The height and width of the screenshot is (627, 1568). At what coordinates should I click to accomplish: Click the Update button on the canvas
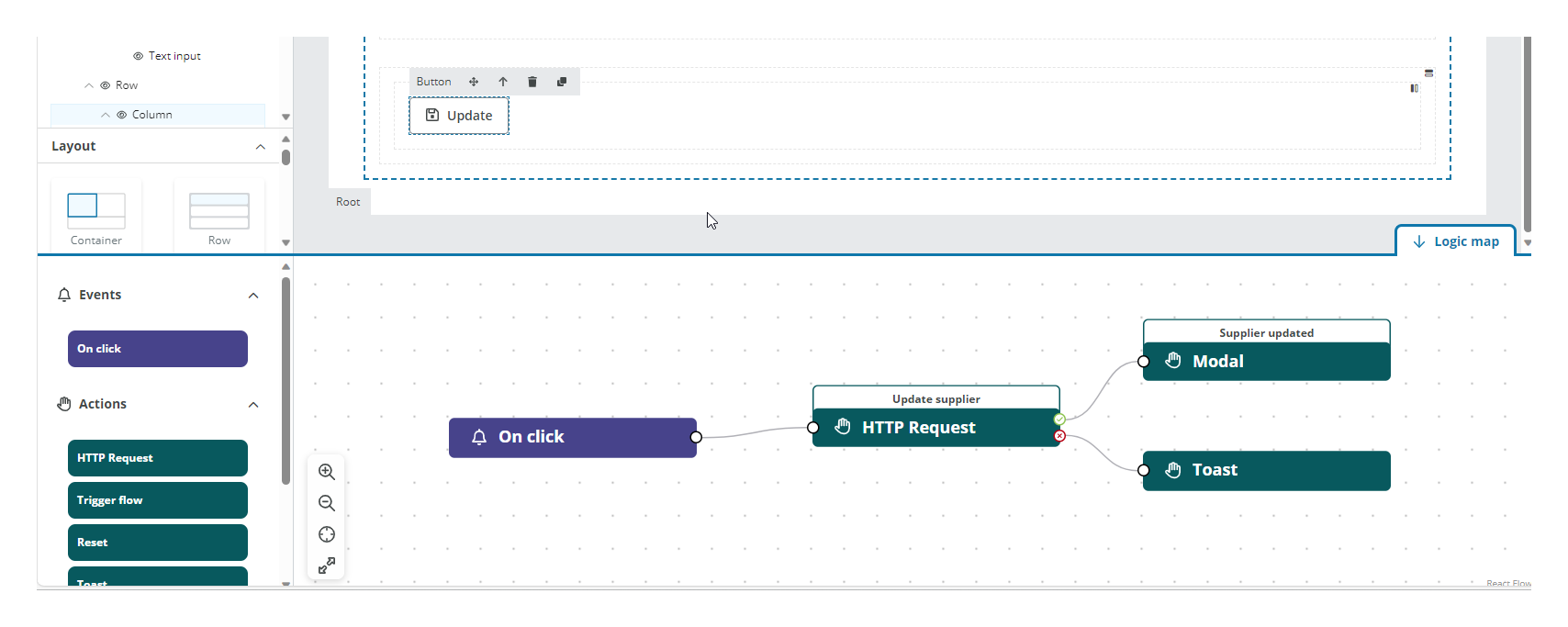click(x=459, y=116)
